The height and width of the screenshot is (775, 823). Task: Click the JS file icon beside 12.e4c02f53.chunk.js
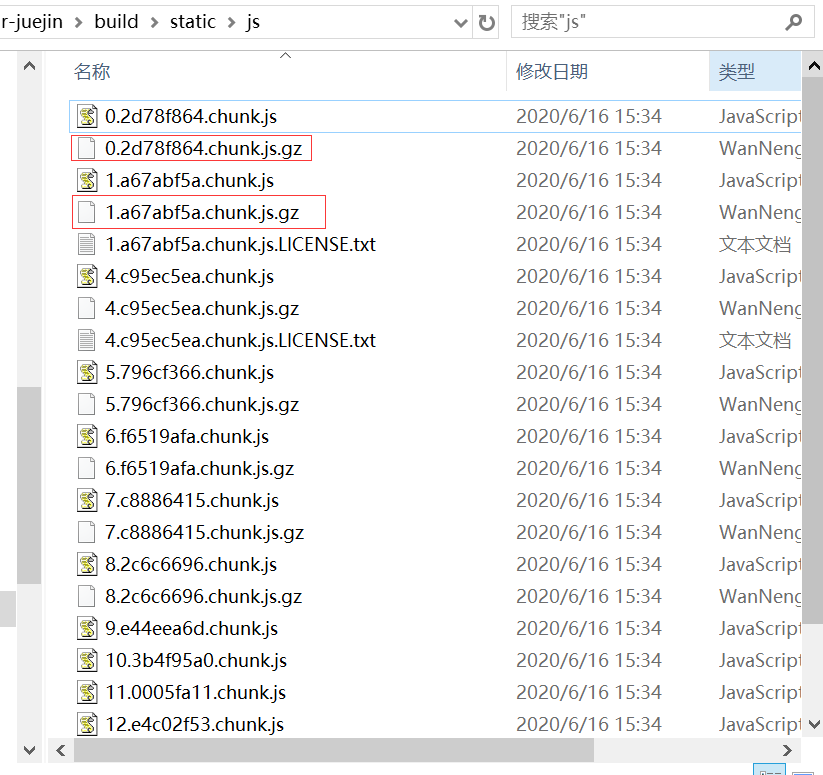click(87, 724)
